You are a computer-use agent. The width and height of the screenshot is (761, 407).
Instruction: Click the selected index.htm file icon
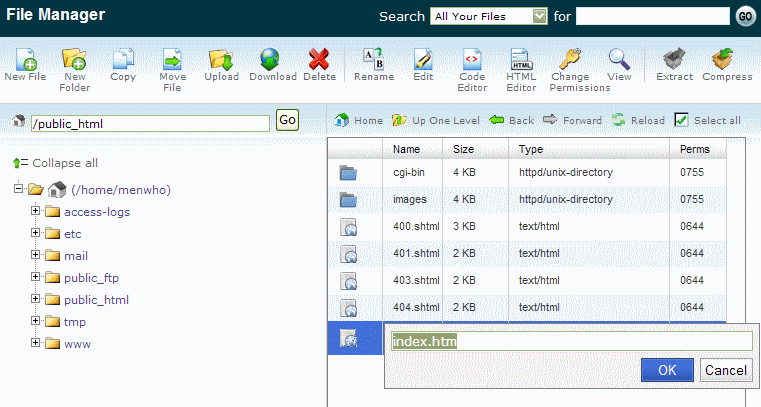pyautogui.click(x=348, y=338)
